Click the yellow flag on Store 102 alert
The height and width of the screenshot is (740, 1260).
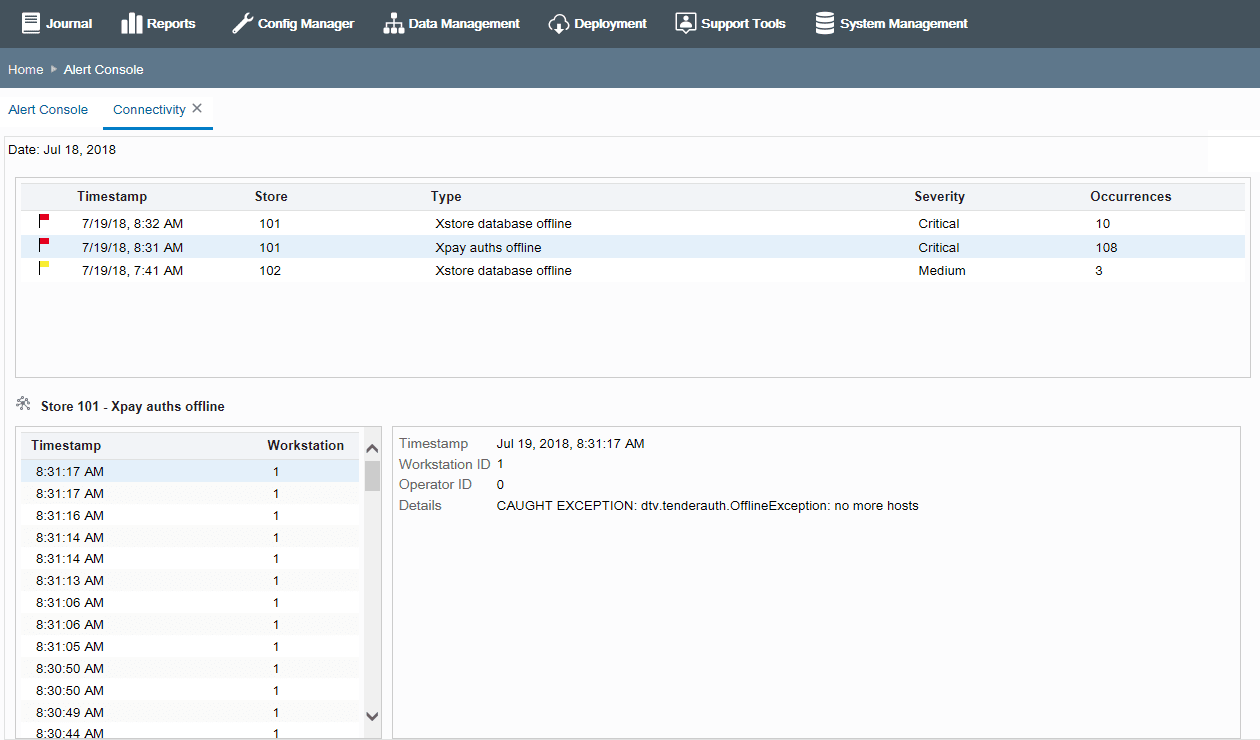44,268
